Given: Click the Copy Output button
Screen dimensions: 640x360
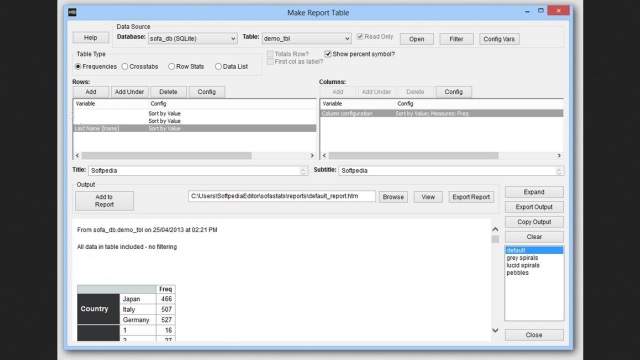Looking at the screenshot, I should tap(534, 222).
